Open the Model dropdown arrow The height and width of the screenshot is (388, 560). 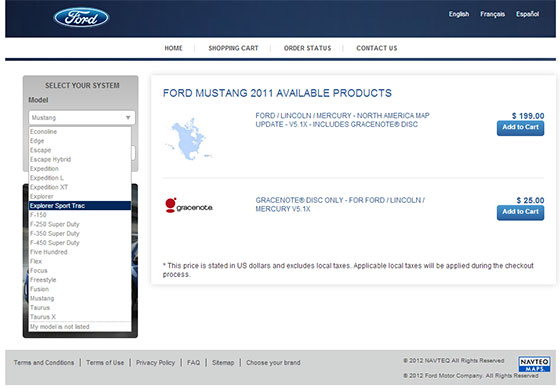coord(128,118)
